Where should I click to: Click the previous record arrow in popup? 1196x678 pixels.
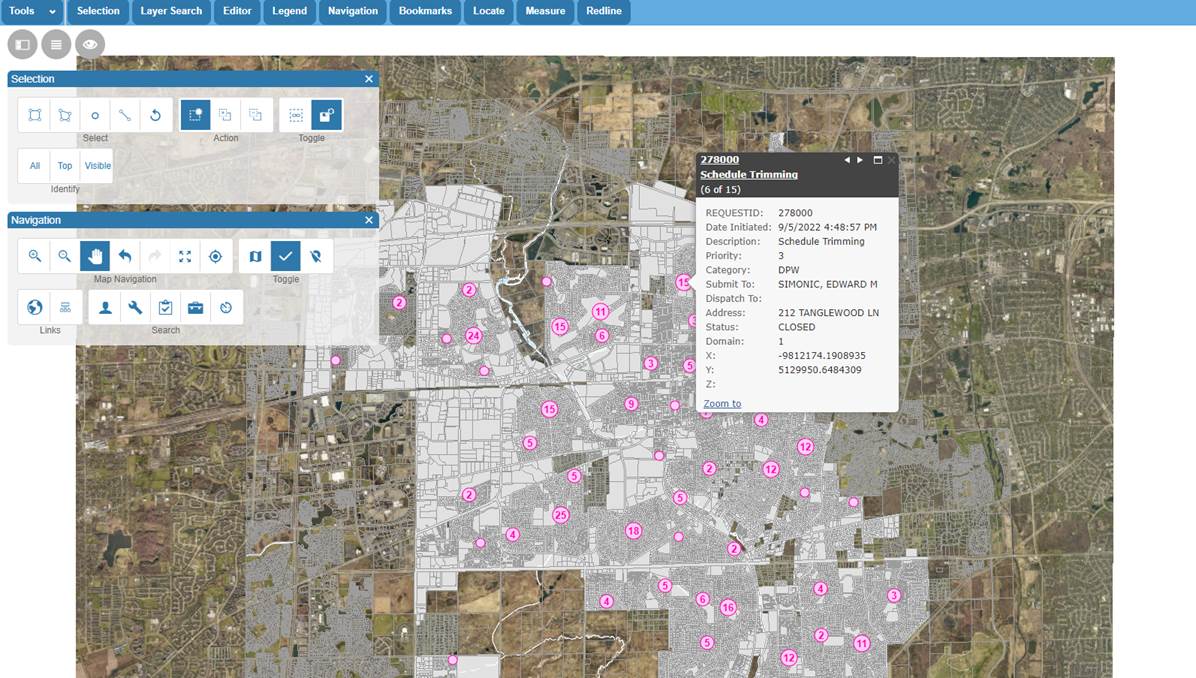pos(847,159)
